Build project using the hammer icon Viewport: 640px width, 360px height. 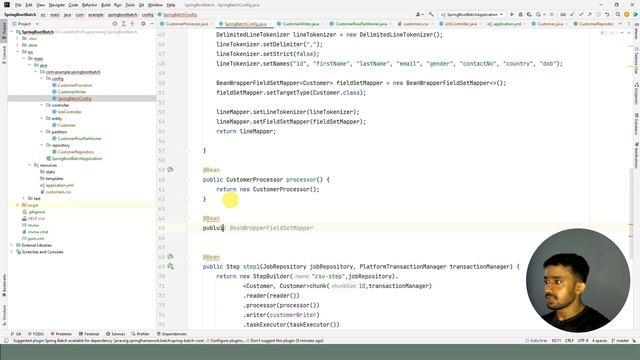coord(431,14)
